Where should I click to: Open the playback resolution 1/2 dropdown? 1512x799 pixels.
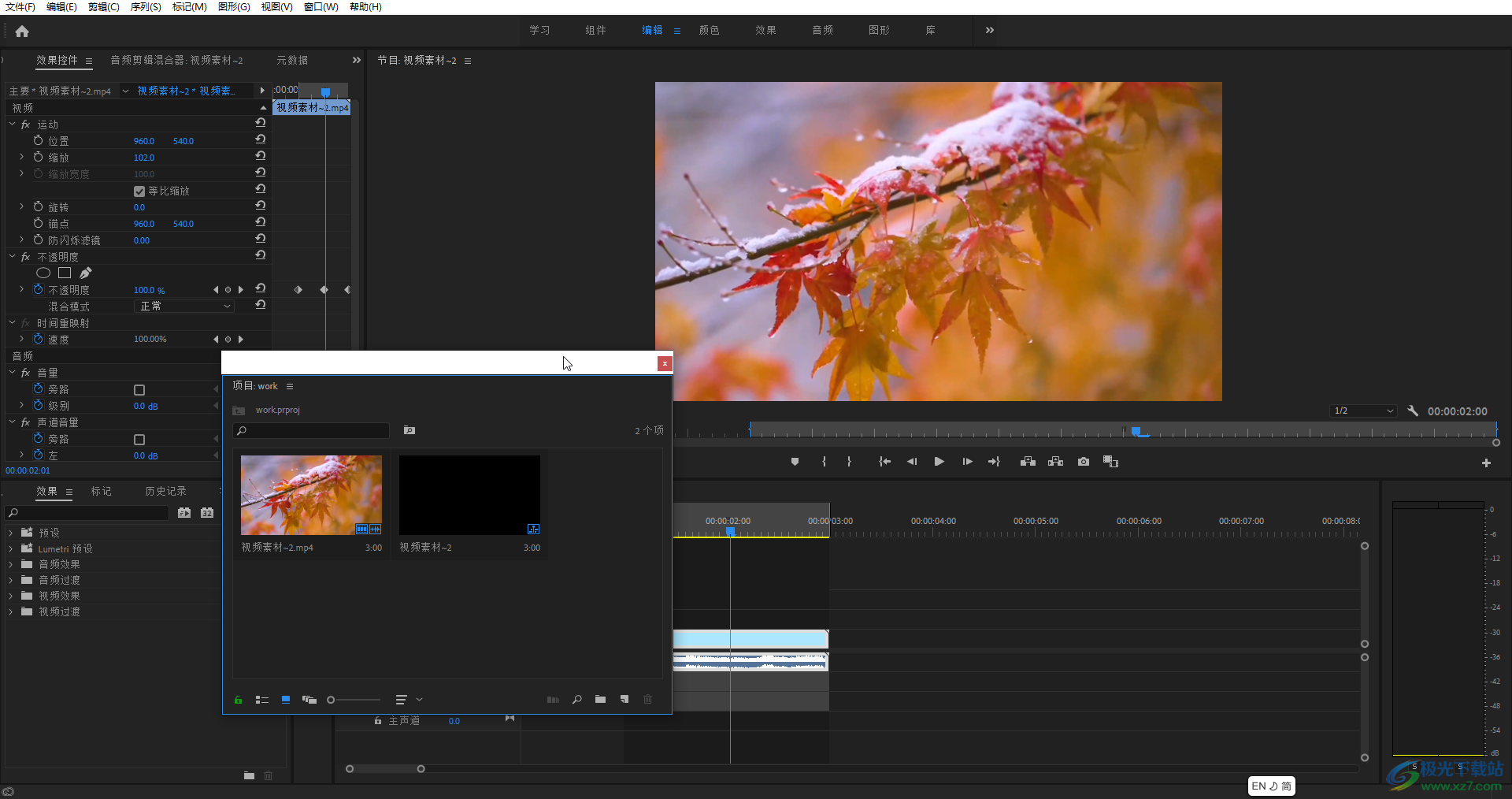click(1363, 411)
